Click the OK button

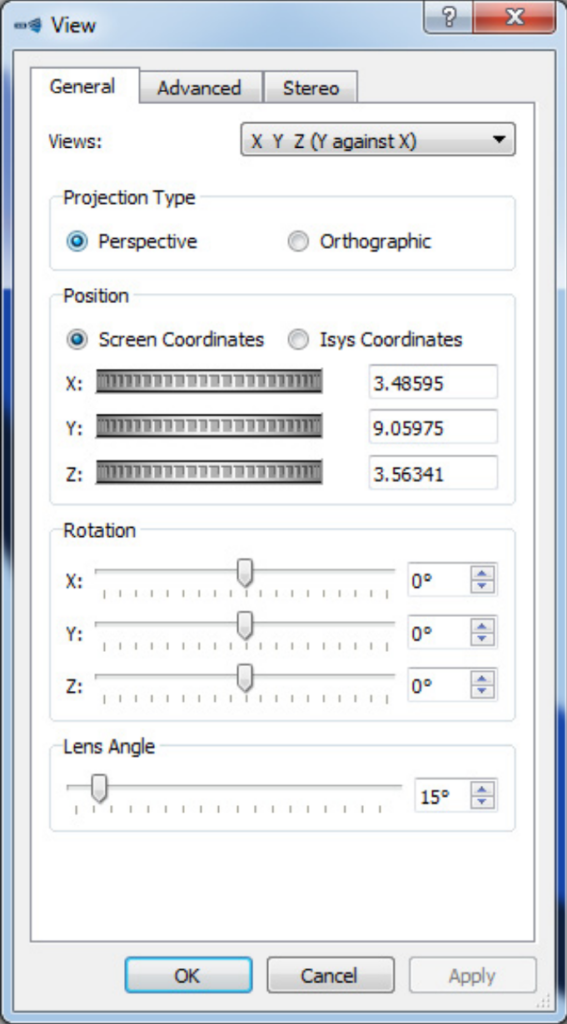[188, 975]
